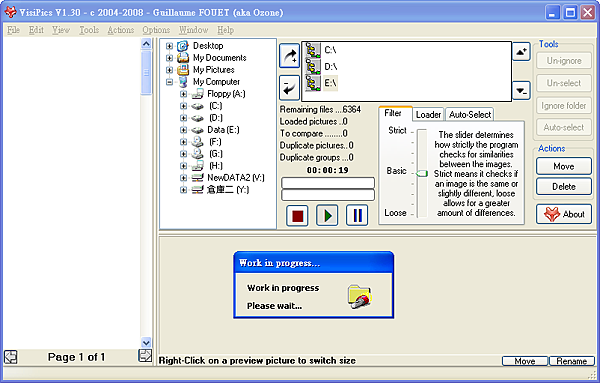
Task: Start scanning with green play button
Action: (x=327, y=215)
